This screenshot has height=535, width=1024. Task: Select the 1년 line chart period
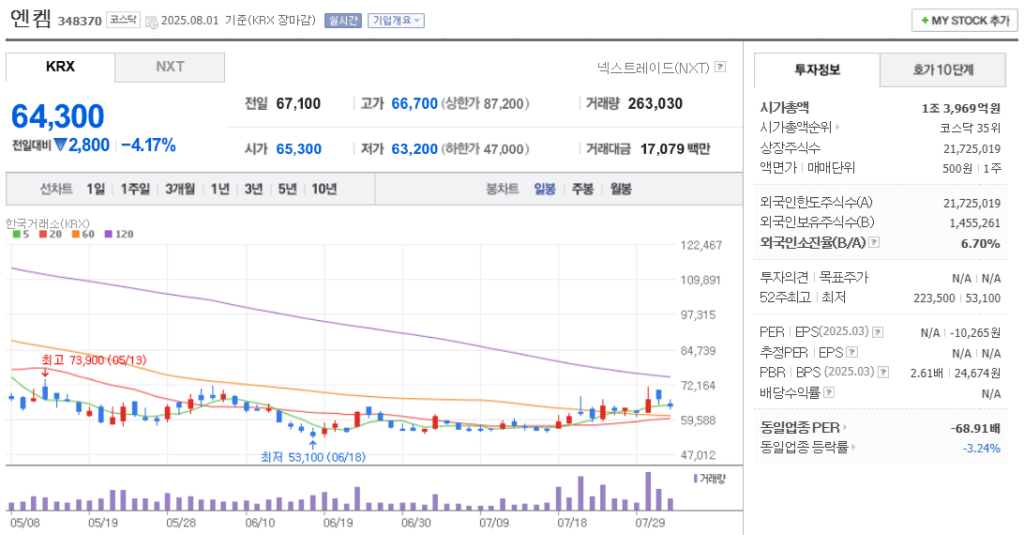[x=220, y=189]
